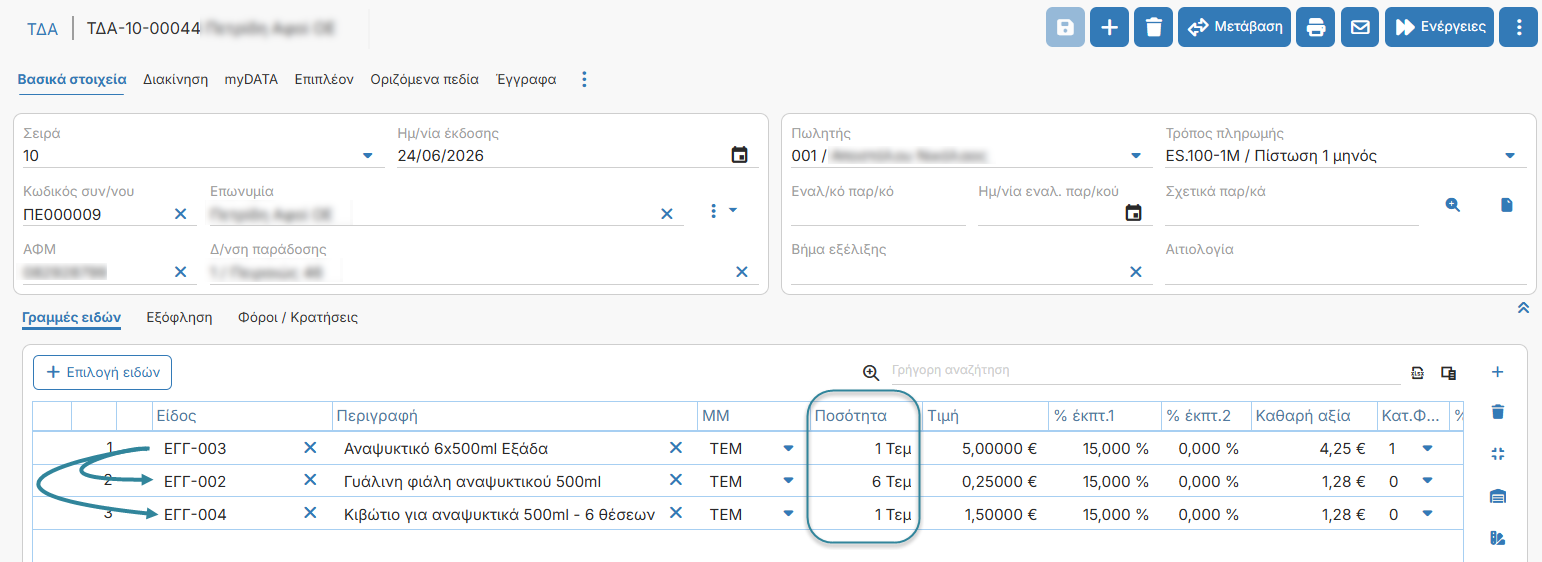
Task: Open three-dot options beside Επωνυμία
Action: 714,211
